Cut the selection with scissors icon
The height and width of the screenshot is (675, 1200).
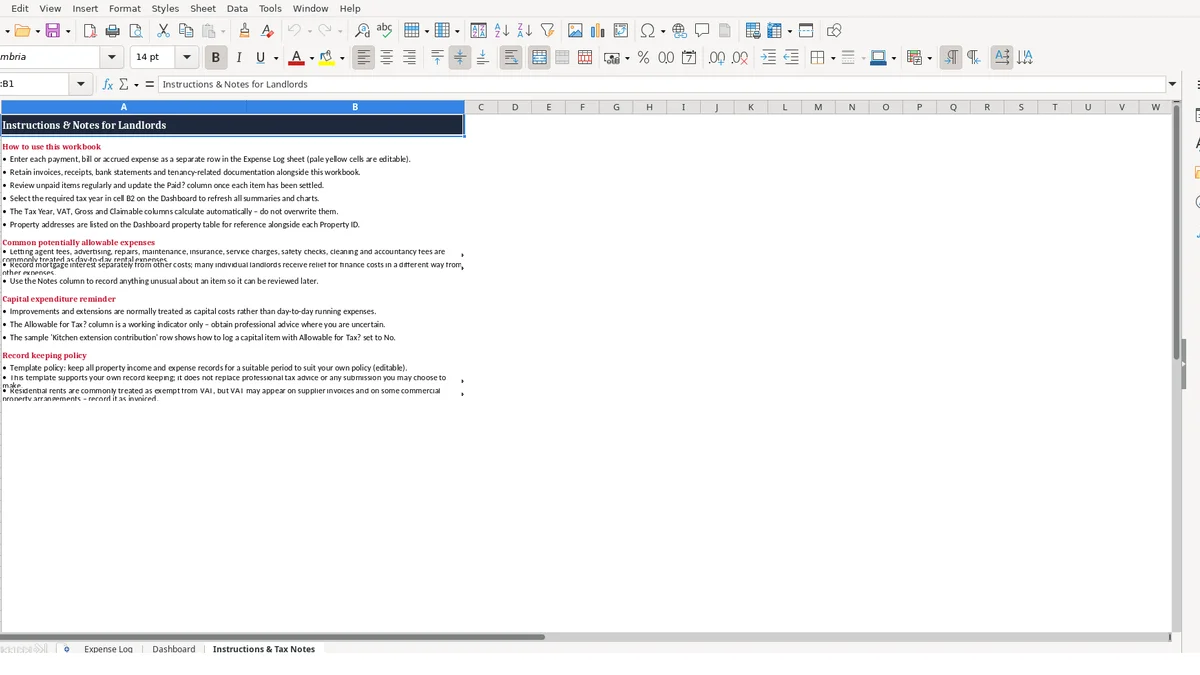pyautogui.click(x=163, y=31)
